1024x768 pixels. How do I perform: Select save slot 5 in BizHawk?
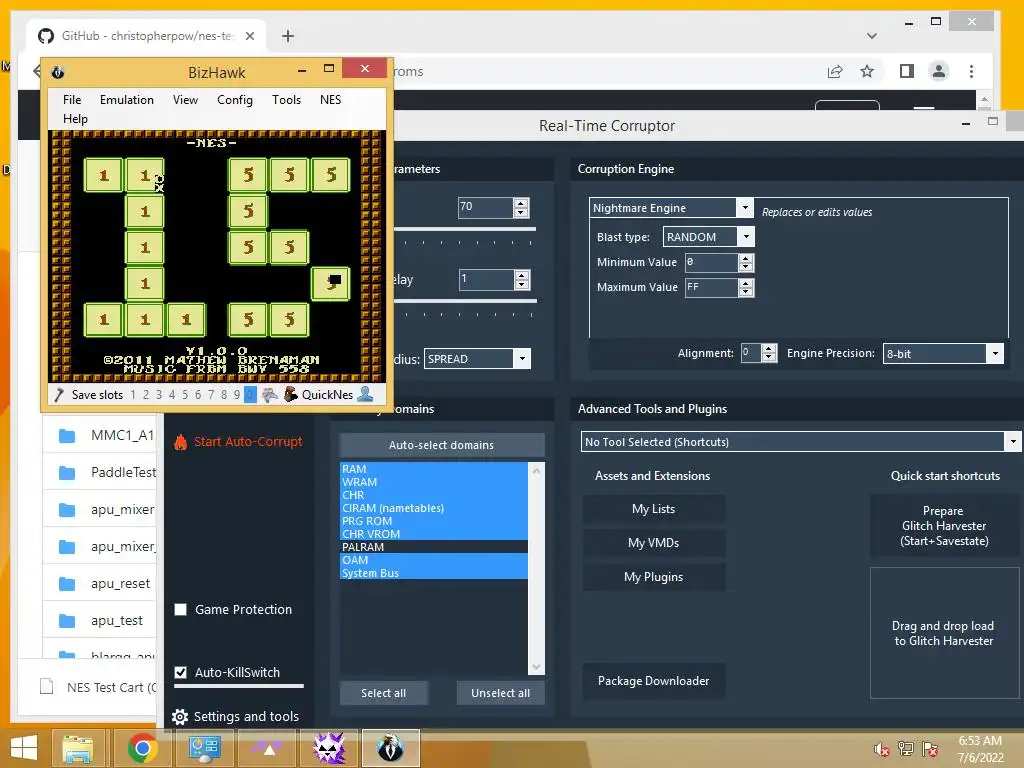[185, 394]
